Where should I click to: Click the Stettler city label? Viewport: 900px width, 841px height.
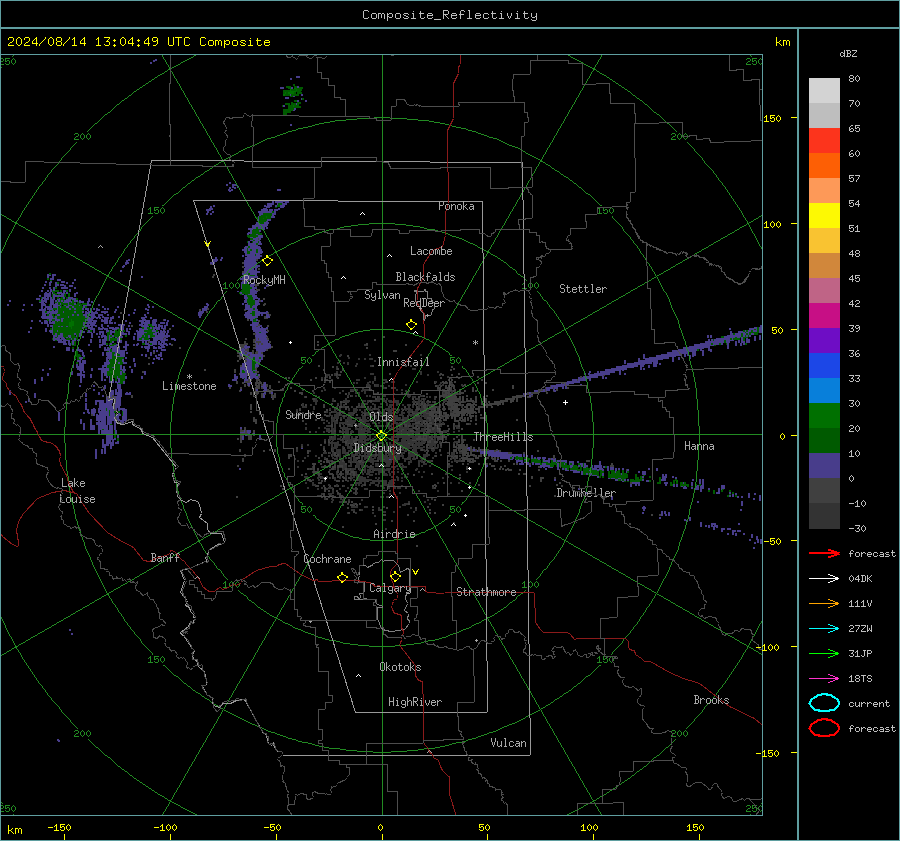(x=583, y=289)
